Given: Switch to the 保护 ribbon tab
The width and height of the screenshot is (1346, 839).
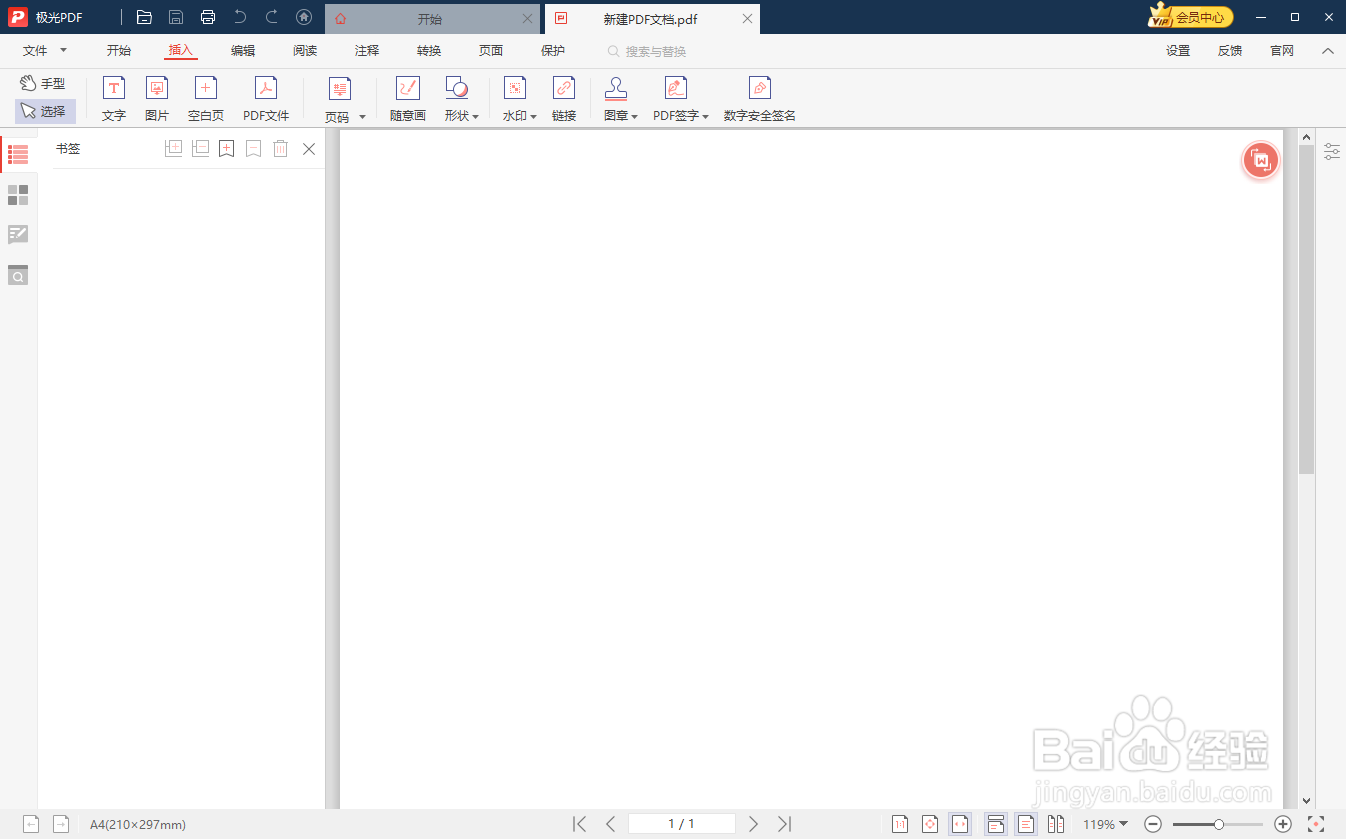Looking at the screenshot, I should point(553,51).
